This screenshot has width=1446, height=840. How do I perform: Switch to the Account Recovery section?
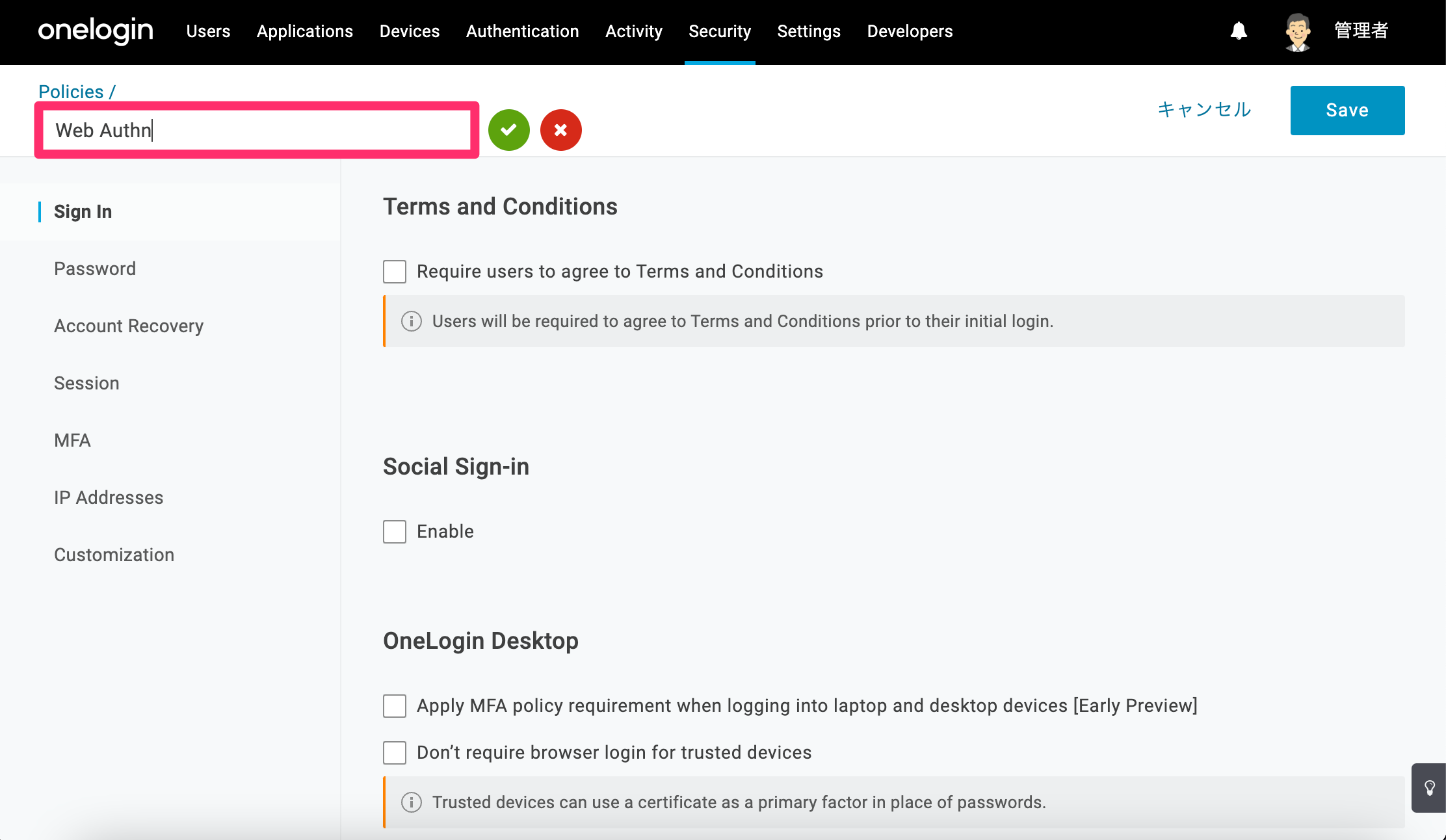(x=129, y=326)
